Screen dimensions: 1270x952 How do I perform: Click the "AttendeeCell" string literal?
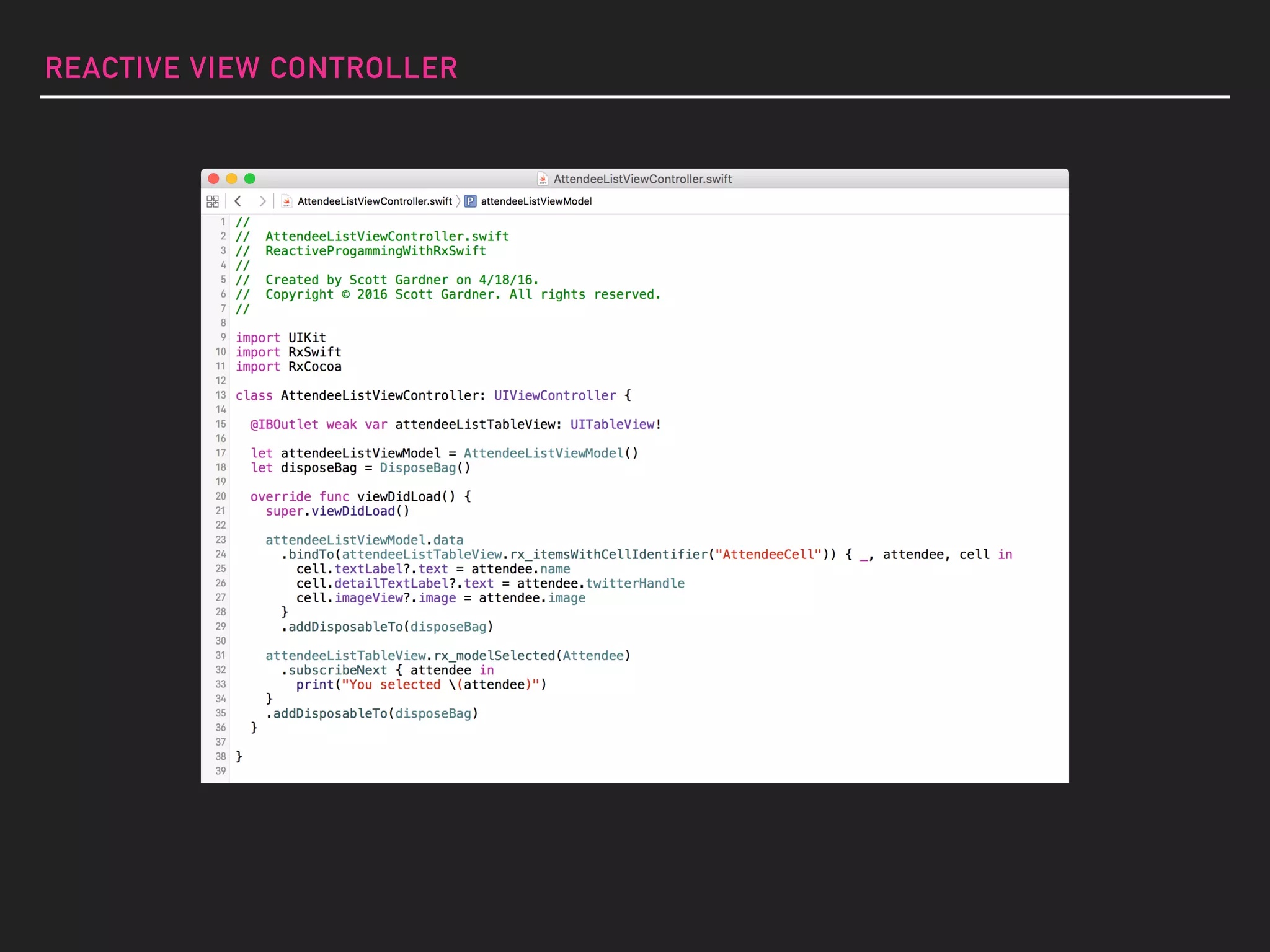point(768,555)
